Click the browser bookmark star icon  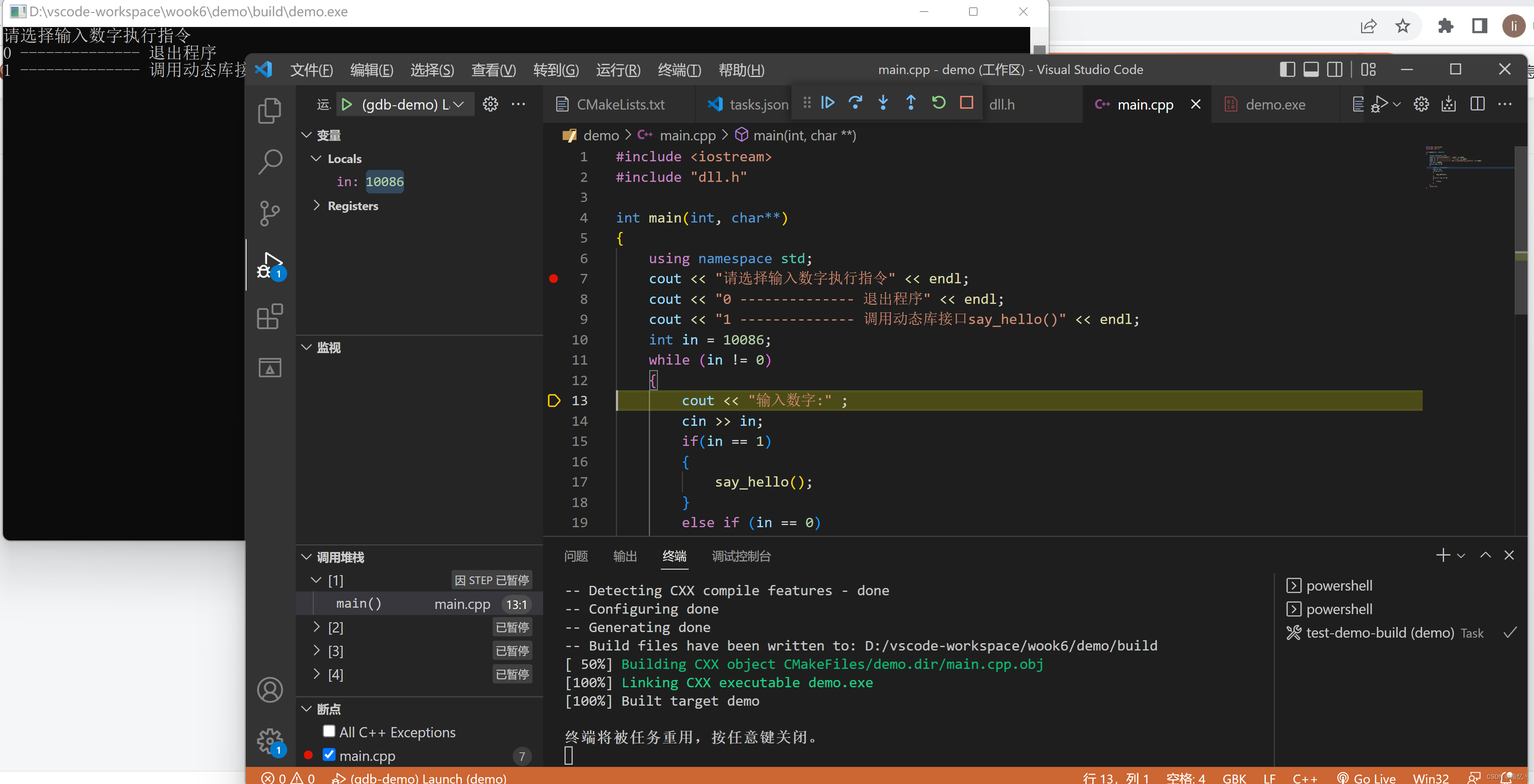[x=1403, y=26]
